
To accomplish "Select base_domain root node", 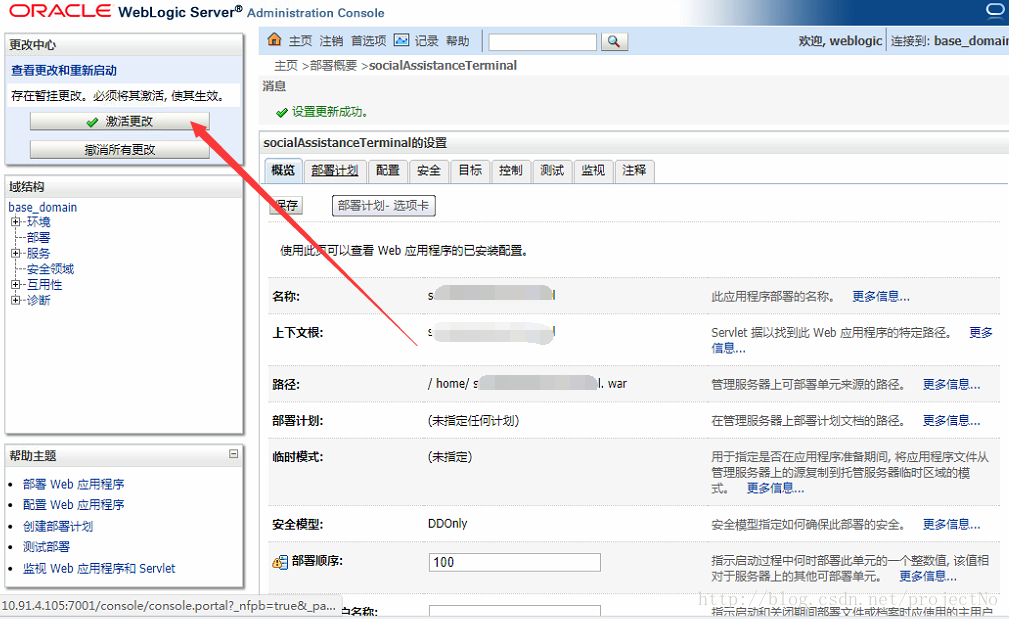I will tap(42, 207).
